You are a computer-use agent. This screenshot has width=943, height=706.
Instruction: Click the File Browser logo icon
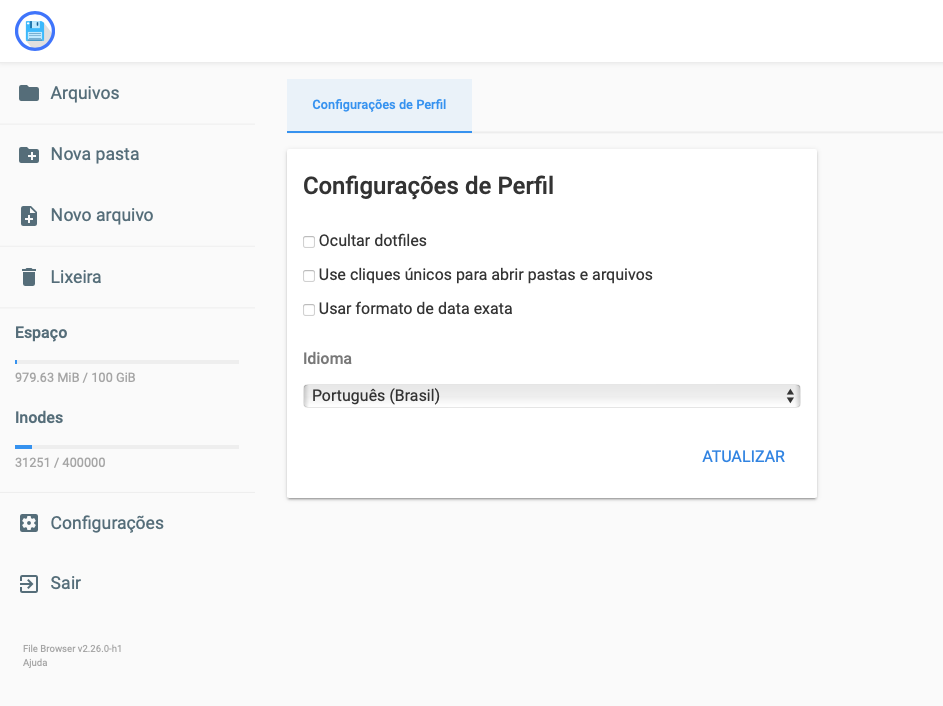(x=34, y=31)
